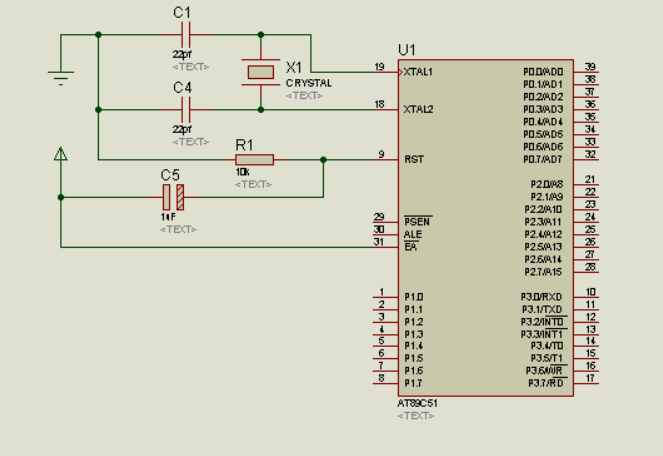
Task: Click the X1 crystal component
Action: coord(260,72)
